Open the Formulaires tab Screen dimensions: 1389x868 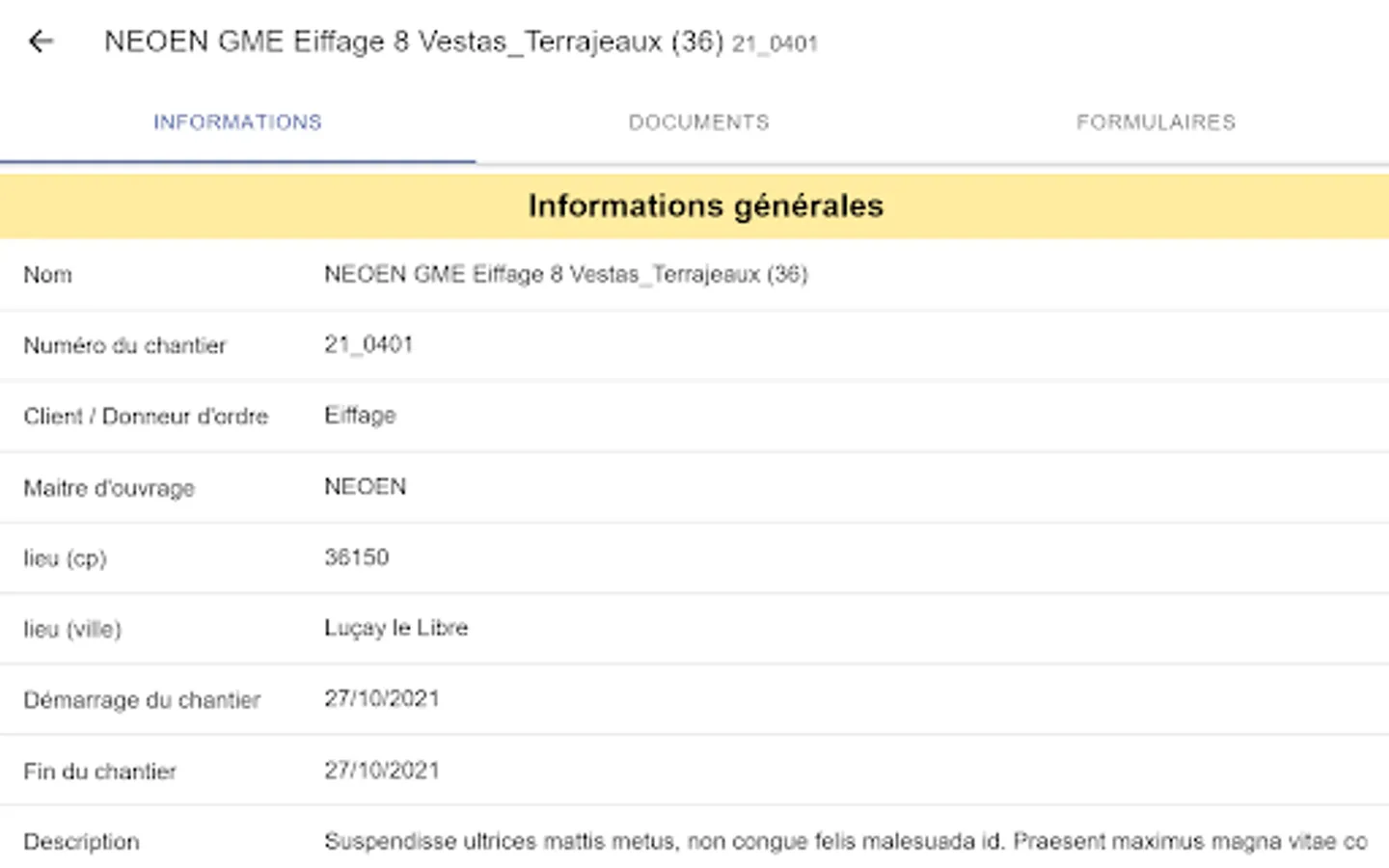click(1156, 122)
